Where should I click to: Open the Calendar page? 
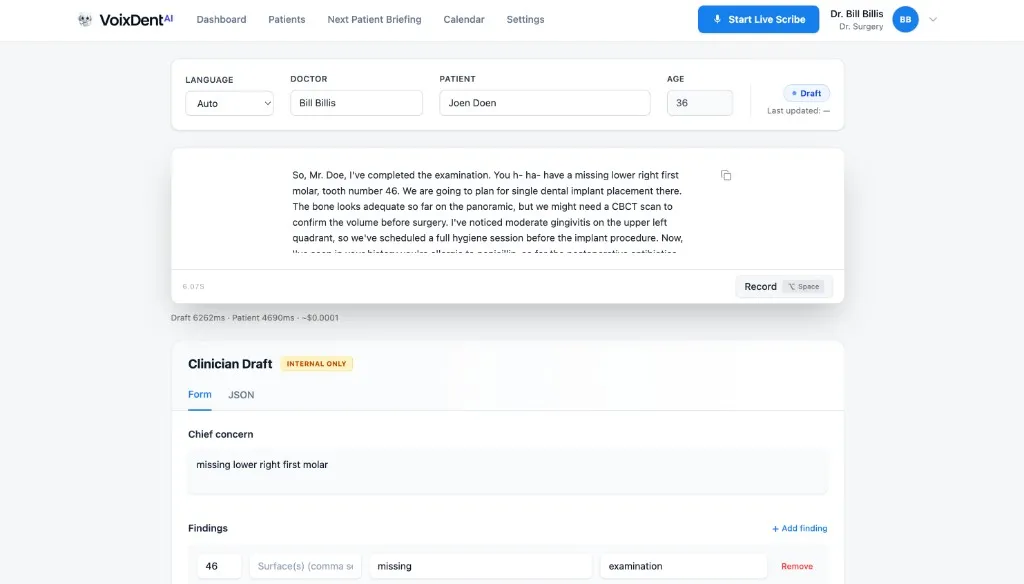point(464,20)
